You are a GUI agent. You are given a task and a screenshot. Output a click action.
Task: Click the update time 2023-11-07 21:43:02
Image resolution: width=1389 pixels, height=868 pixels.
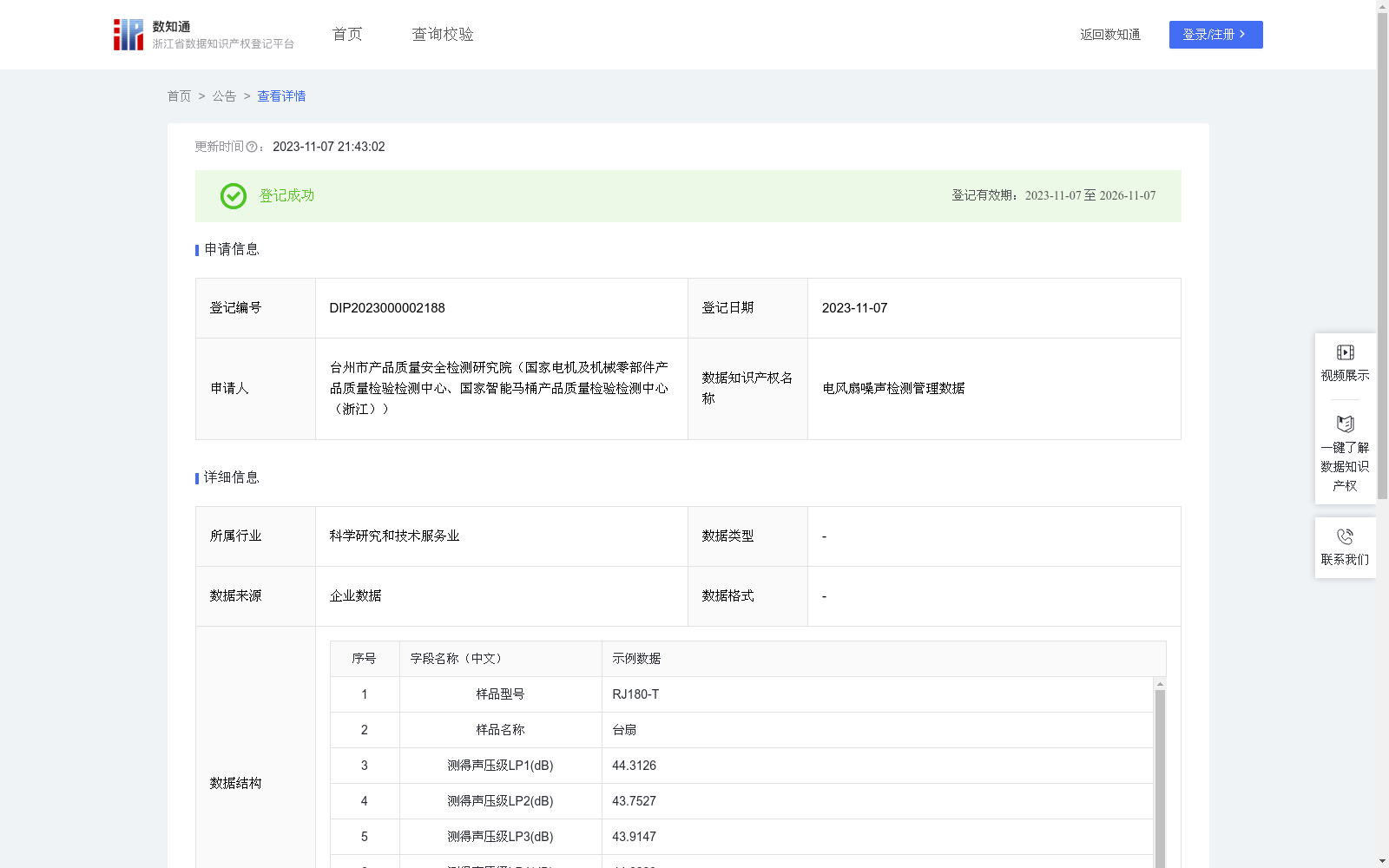click(x=328, y=148)
